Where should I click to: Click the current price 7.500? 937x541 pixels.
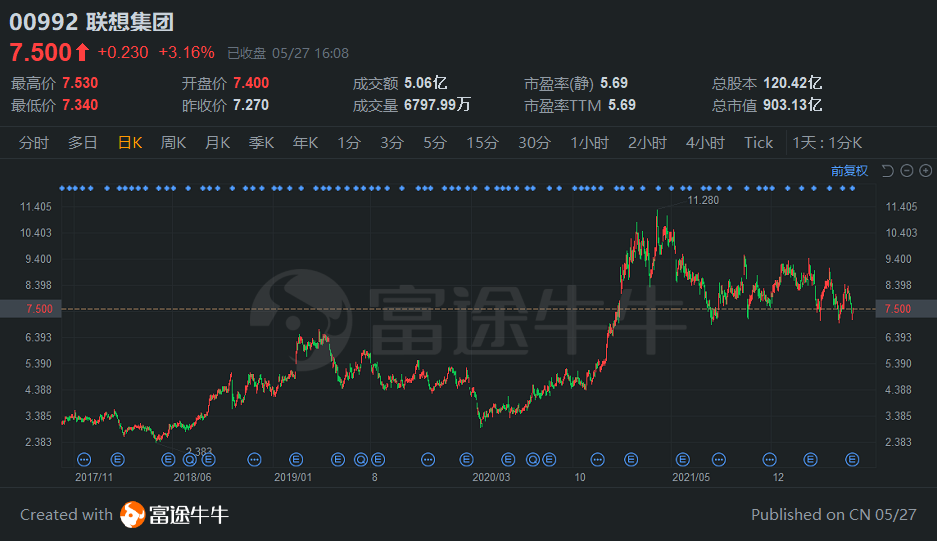(41, 53)
